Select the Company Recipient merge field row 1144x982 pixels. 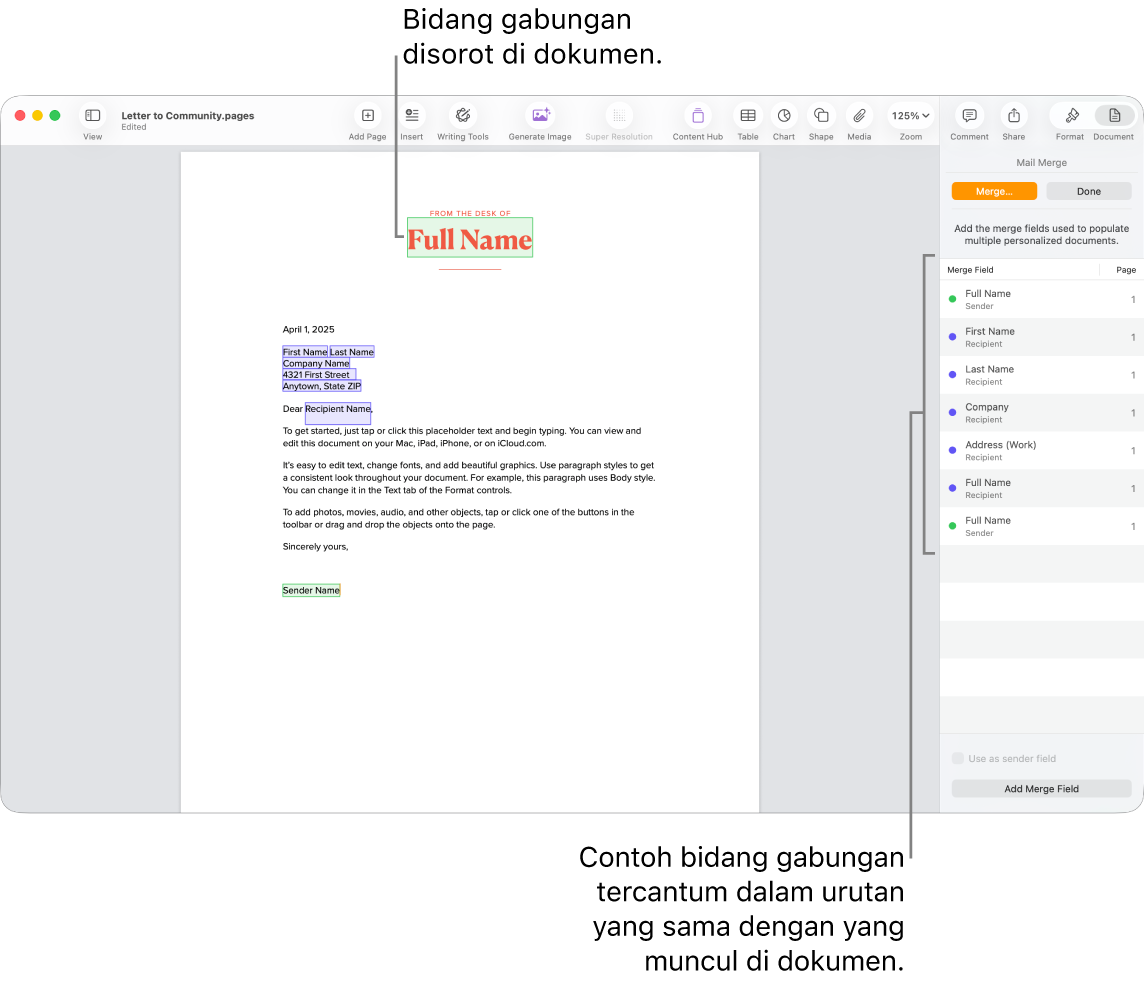1041,413
